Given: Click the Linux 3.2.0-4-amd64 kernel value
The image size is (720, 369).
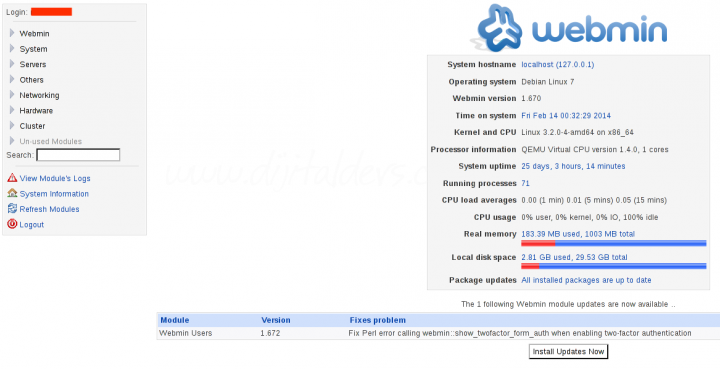Looking at the screenshot, I should click(578, 132).
